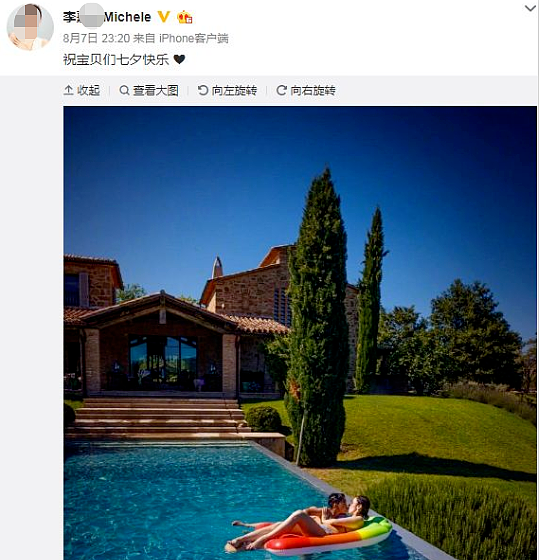Screen dimensions: 539x560
Task: Click the counterclockwise rotate arrow icon
Action: 203,90
